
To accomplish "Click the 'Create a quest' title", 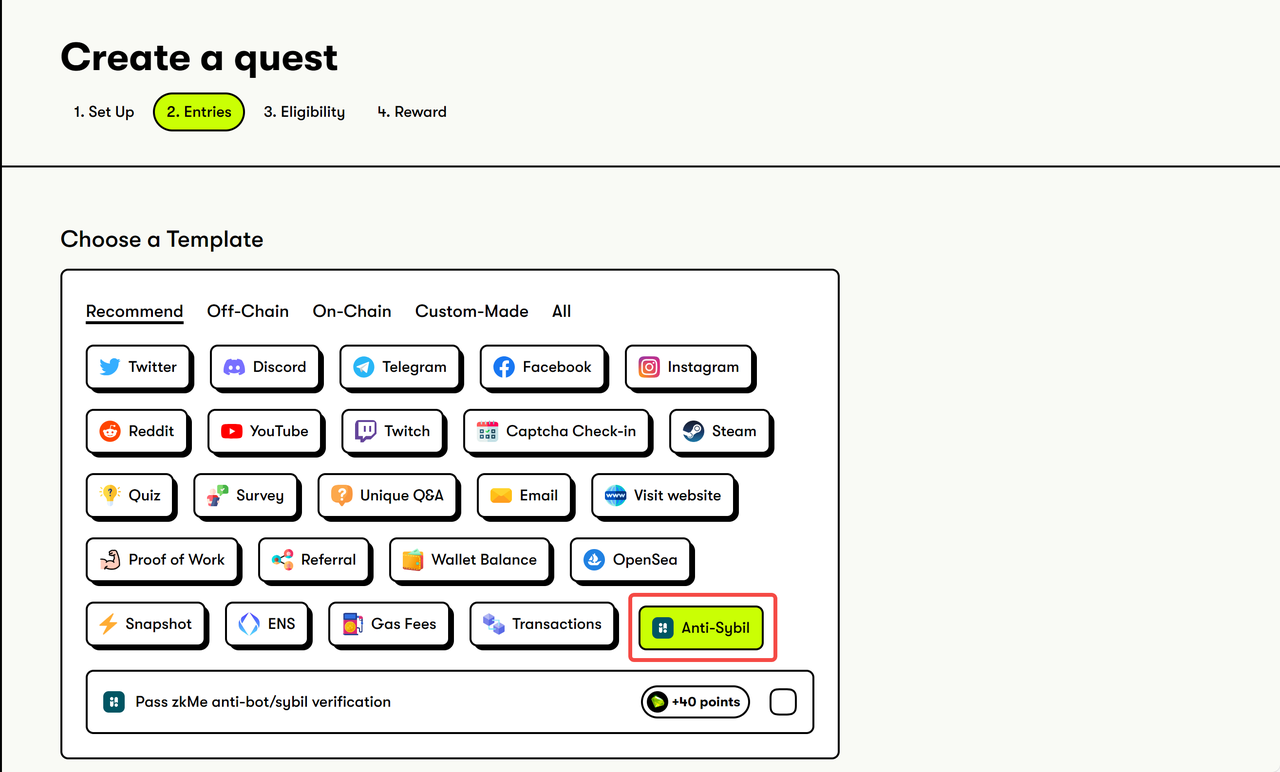I will pyautogui.click(x=199, y=57).
